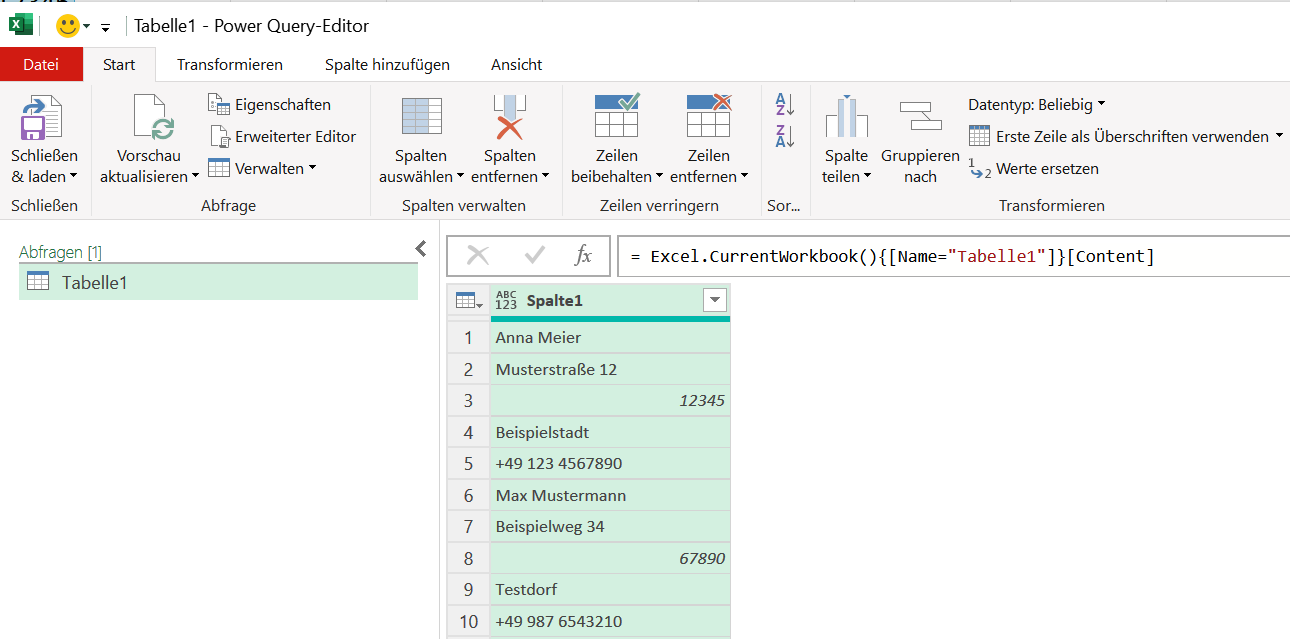Select the cell +49 987 6543210
Screen dimensions: 1290x639
point(610,621)
